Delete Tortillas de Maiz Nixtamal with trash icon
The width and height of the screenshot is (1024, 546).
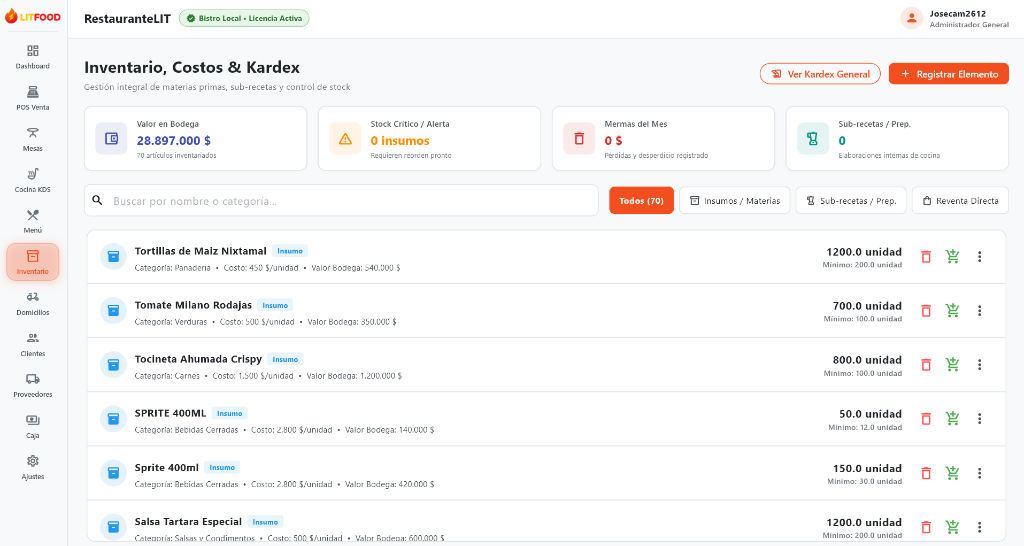(926, 257)
